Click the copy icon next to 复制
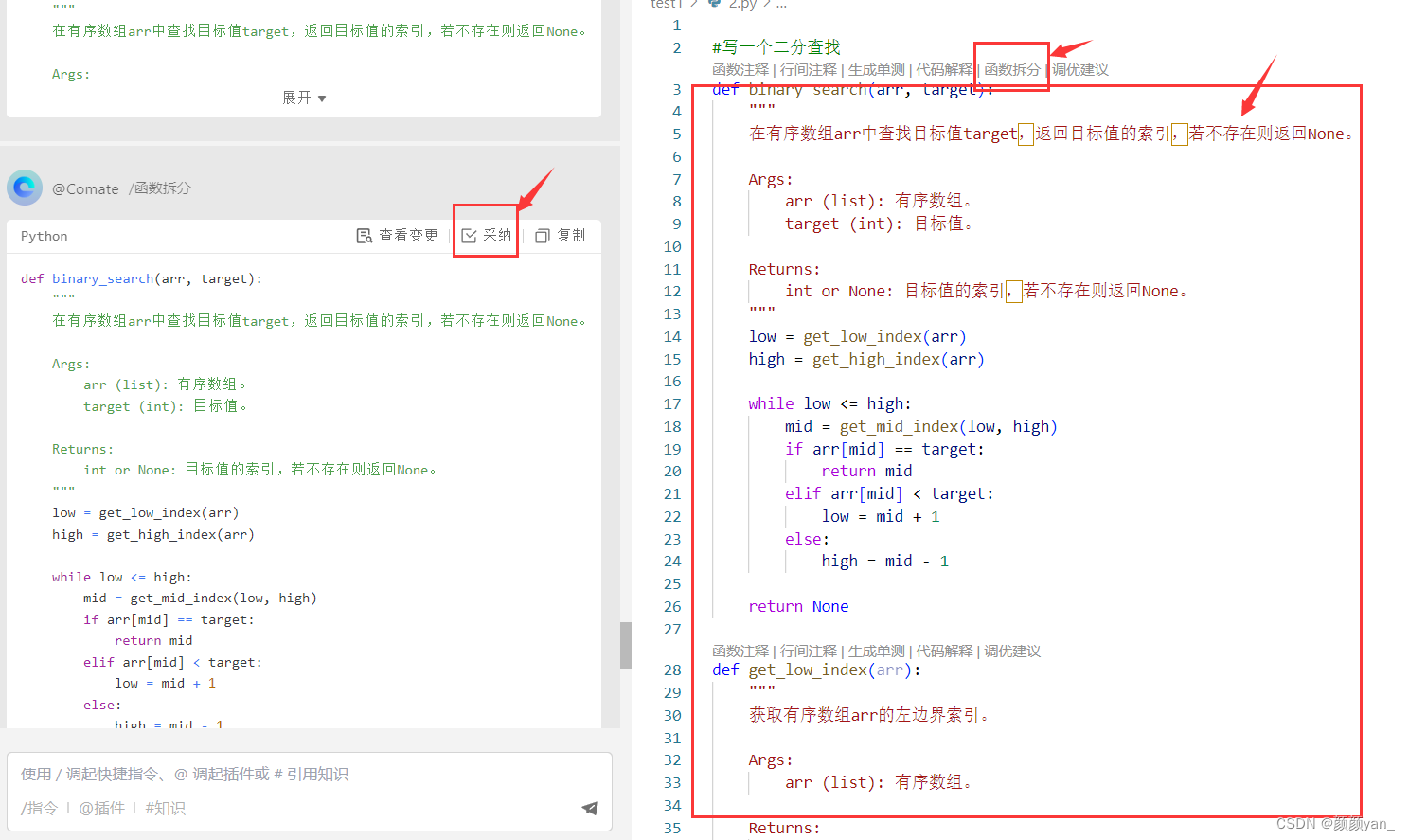This screenshot has height=840, width=1409. click(543, 236)
